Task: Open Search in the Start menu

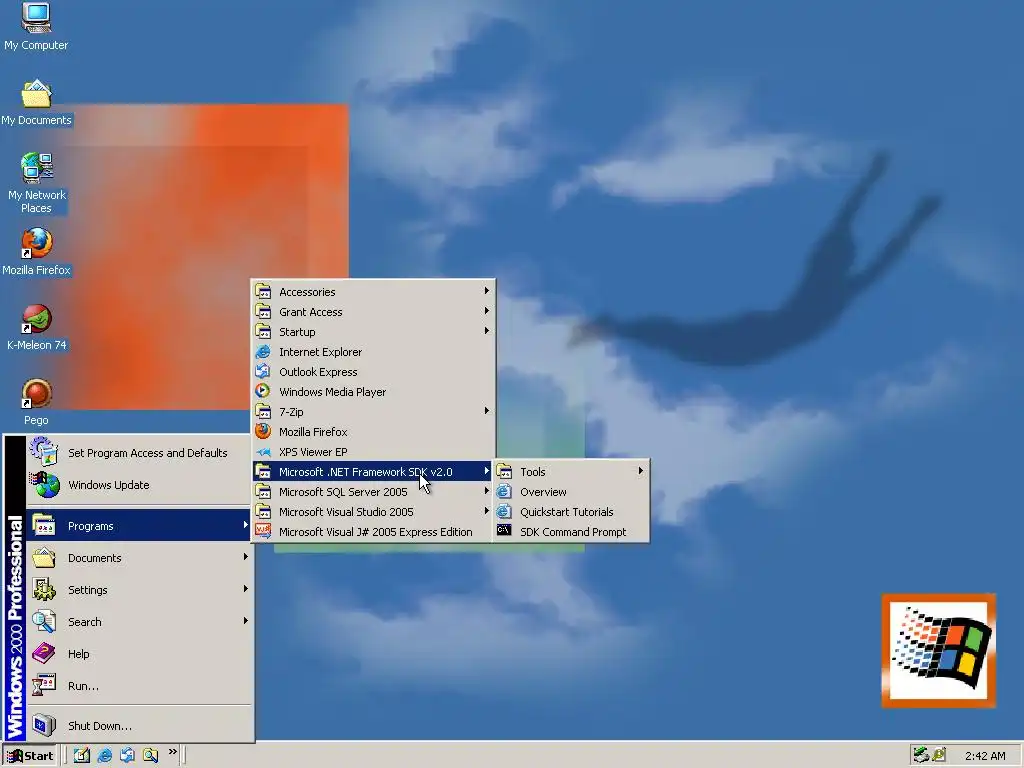Action: (139, 621)
